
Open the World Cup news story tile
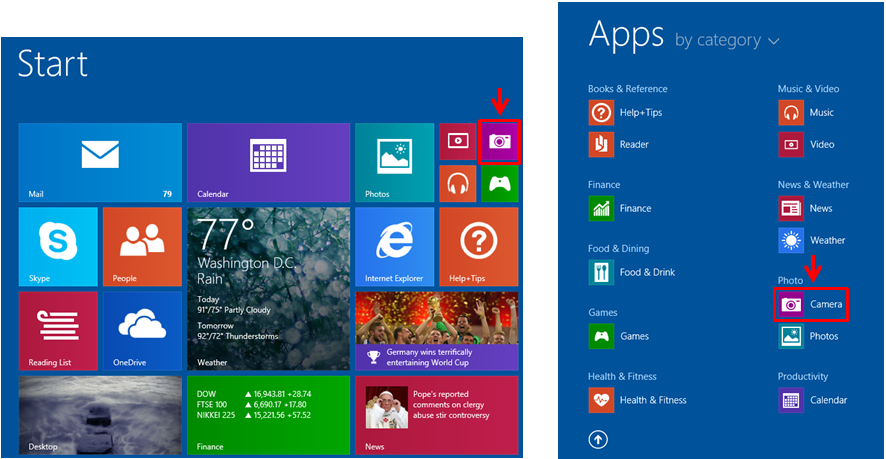436,331
